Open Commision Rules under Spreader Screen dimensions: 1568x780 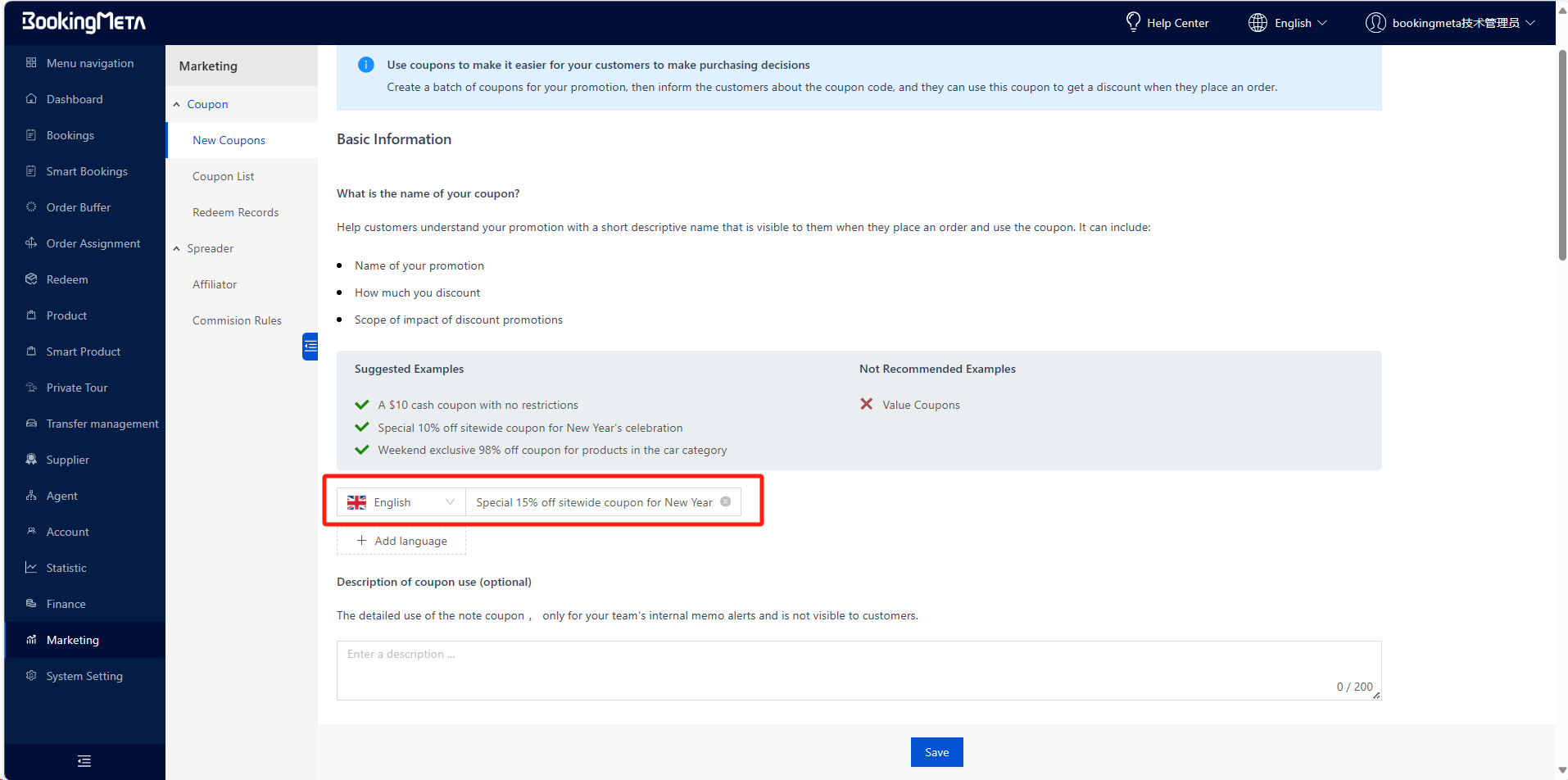coord(237,320)
